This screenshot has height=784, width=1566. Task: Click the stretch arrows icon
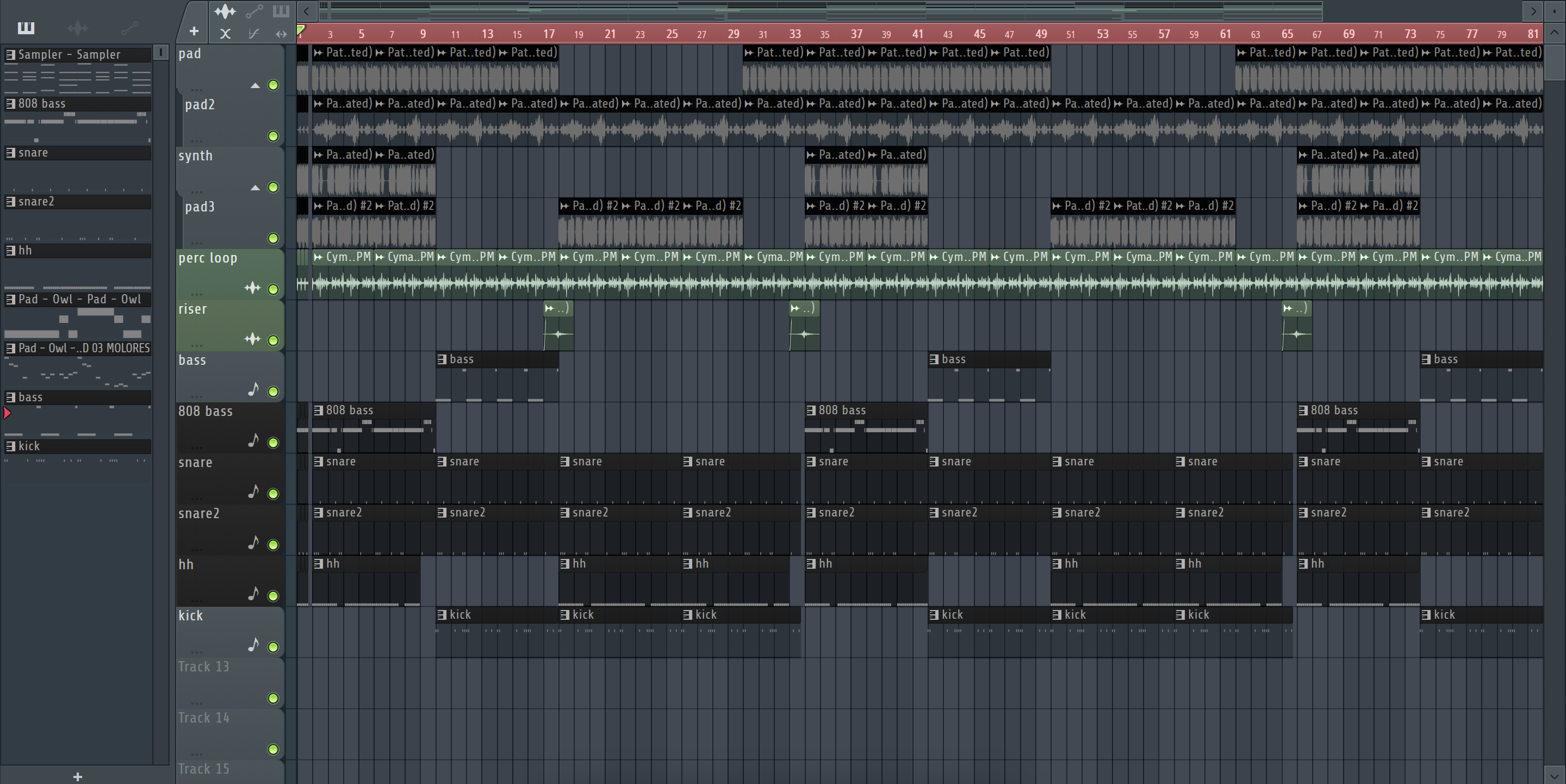tap(281, 34)
